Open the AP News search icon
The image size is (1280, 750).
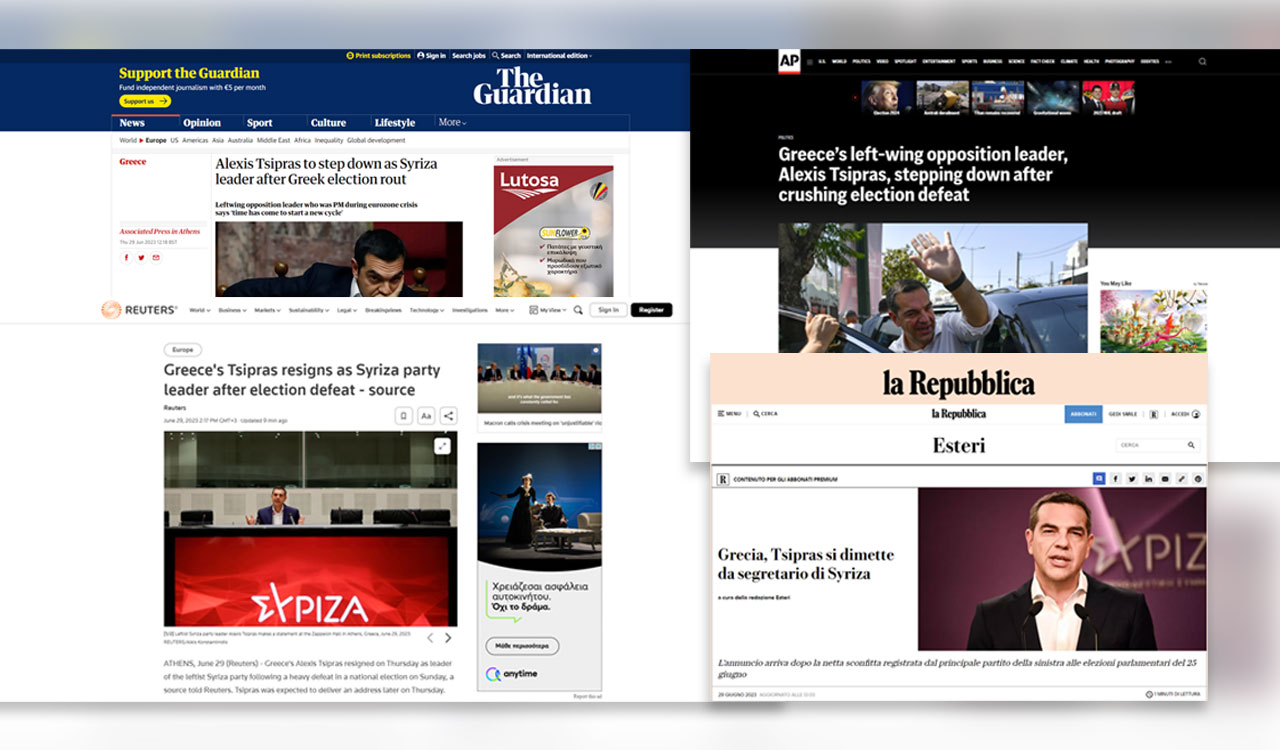(1202, 60)
